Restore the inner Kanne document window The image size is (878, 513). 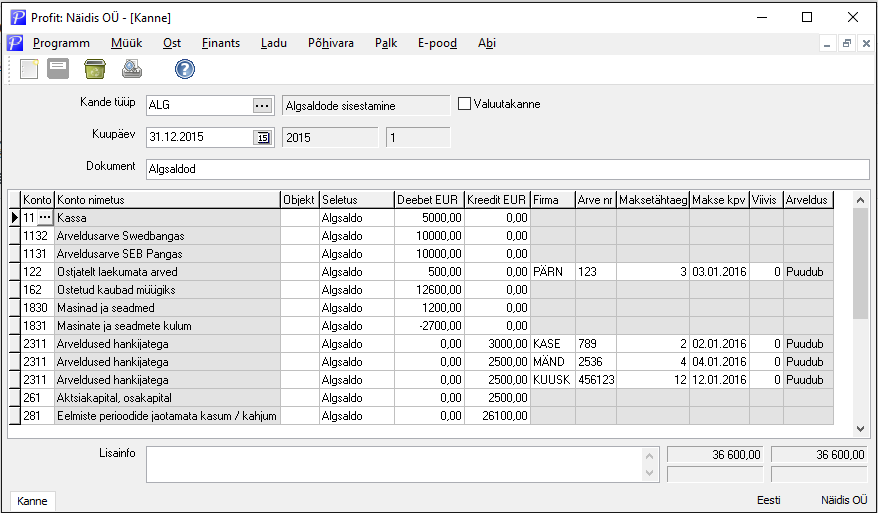pyautogui.click(x=847, y=43)
